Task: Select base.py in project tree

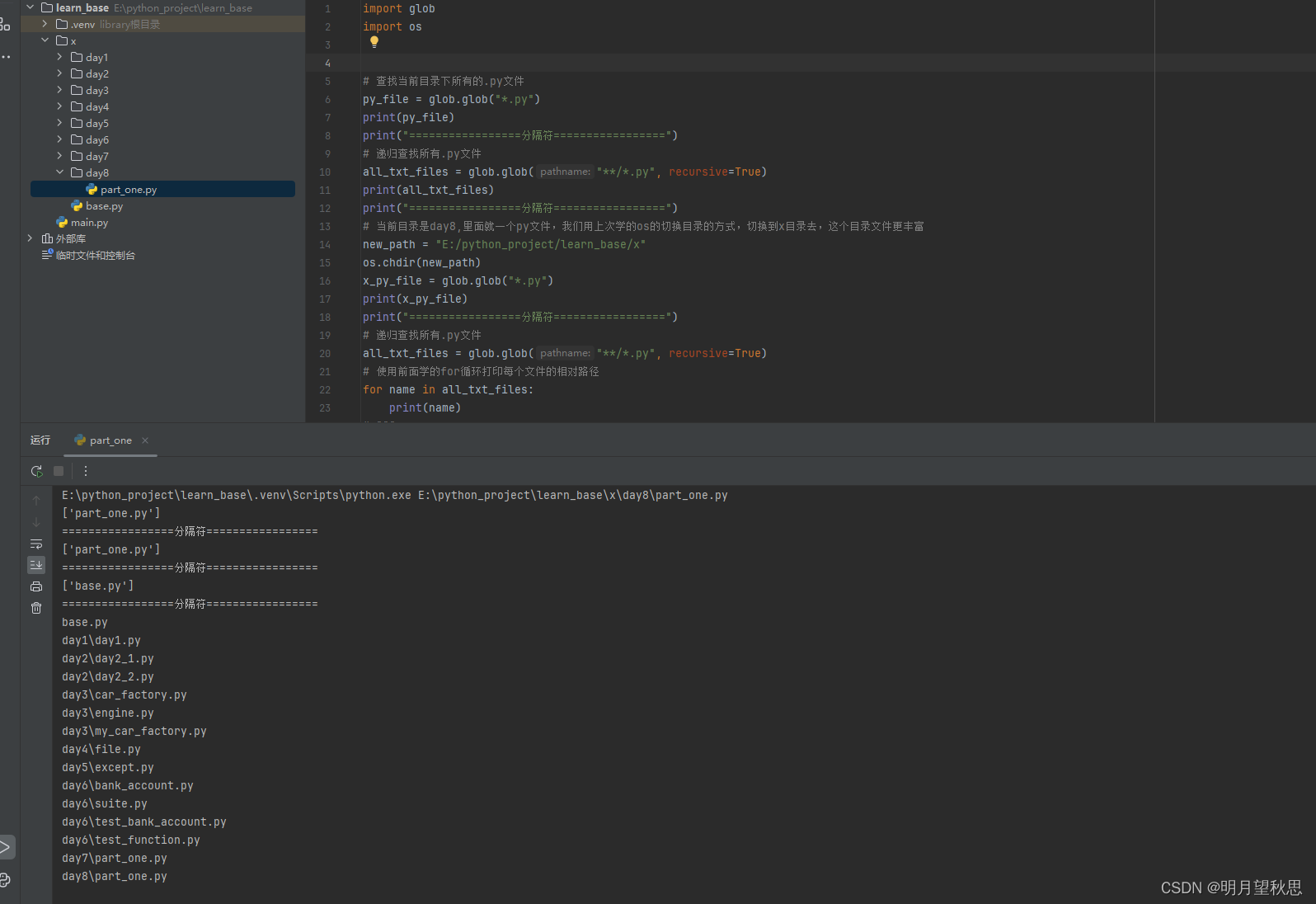Action: click(104, 206)
